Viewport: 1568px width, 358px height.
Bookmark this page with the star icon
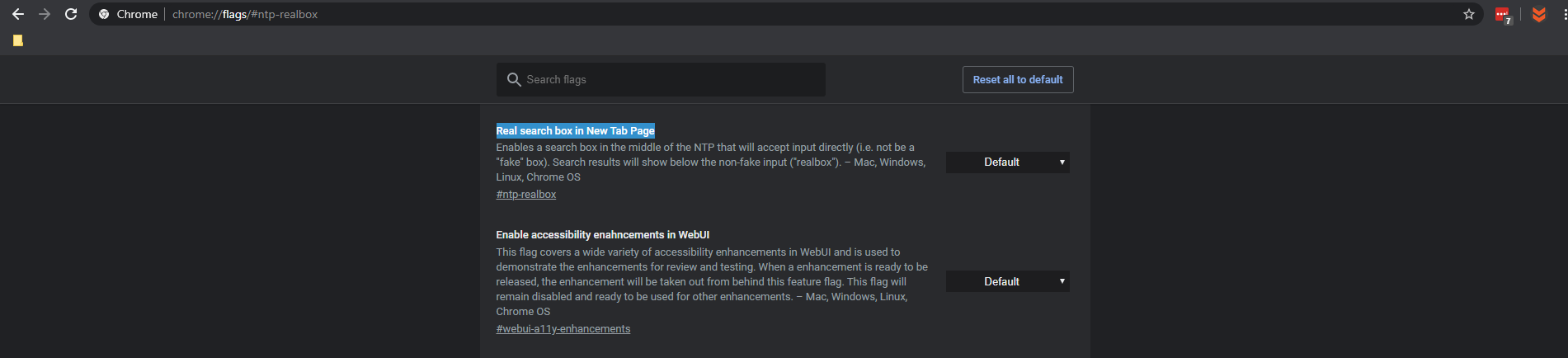pos(1469,14)
